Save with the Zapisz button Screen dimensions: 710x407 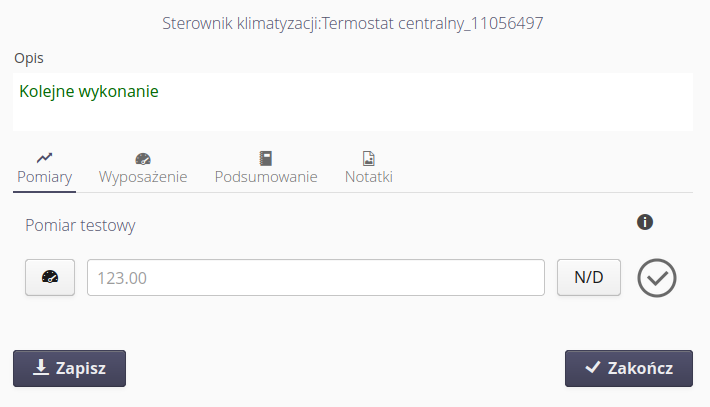(69, 367)
